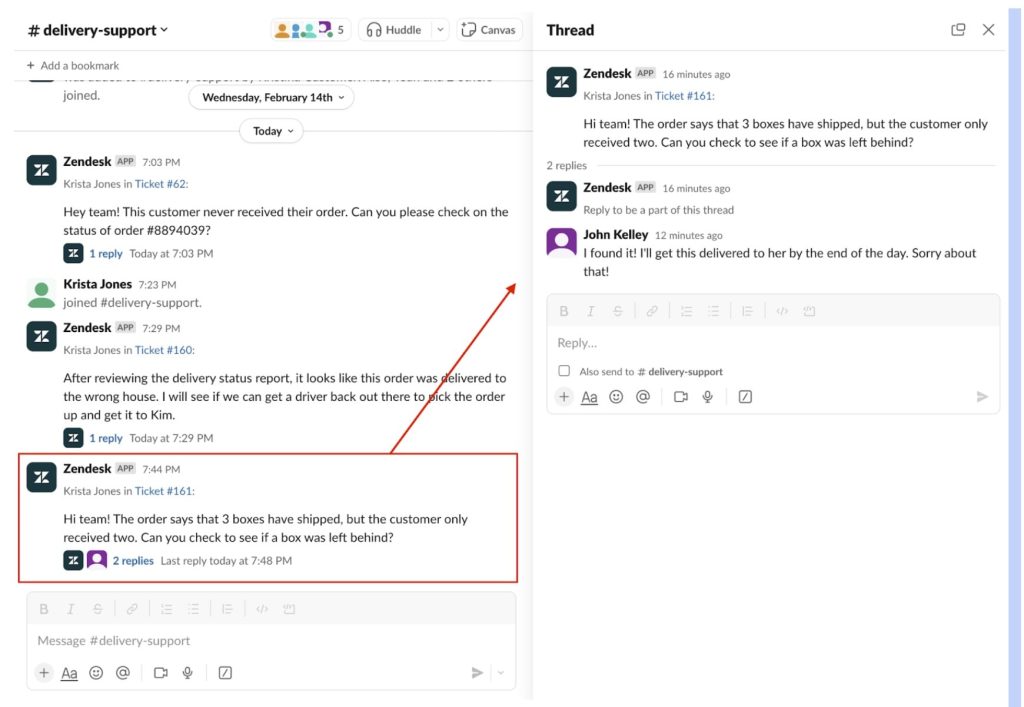Screen dimensions: 1024x707
Task: Insert bulleted list in thread composer
Action: tap(713, 311)
